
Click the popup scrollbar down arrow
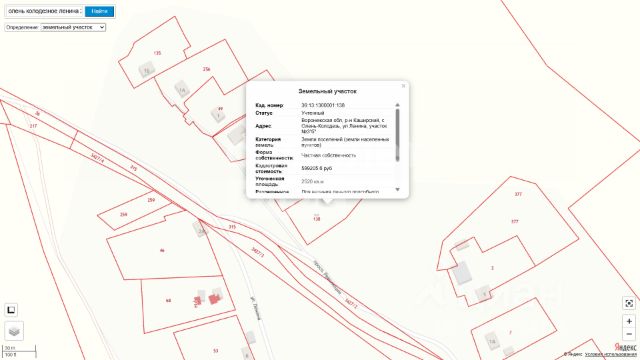(x=398, y=189)
